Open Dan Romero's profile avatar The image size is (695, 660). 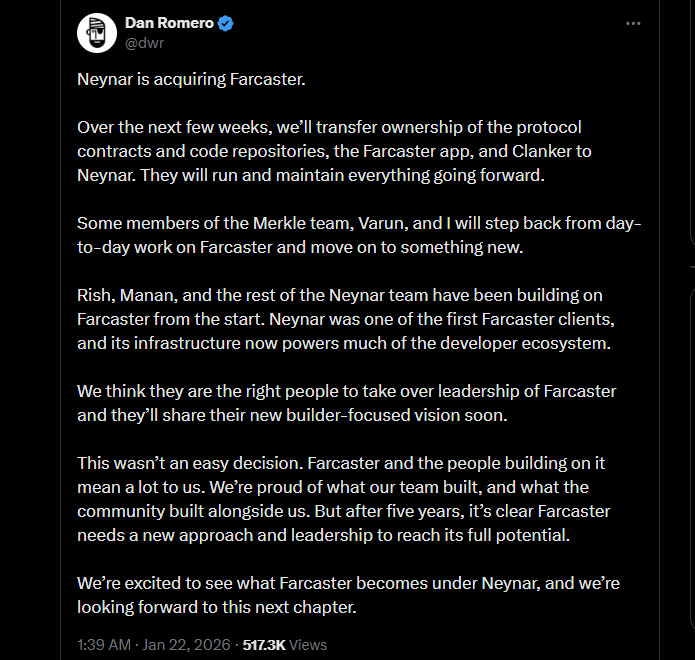(x=97, y=34)
